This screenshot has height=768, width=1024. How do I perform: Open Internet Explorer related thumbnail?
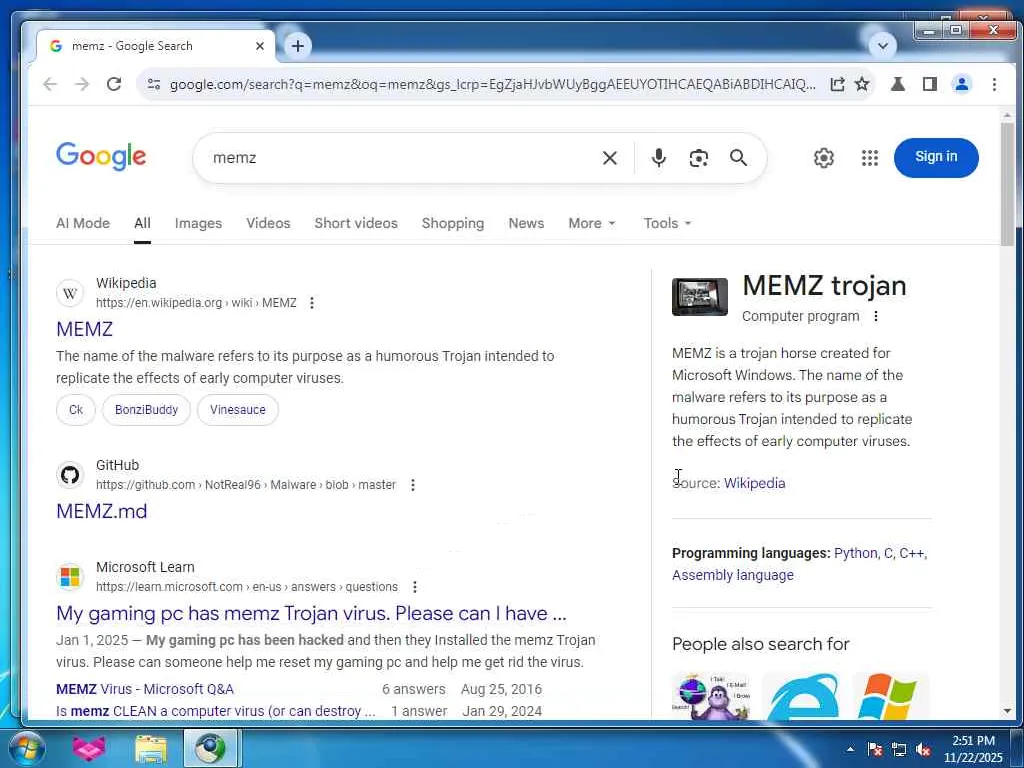point(802,696)
